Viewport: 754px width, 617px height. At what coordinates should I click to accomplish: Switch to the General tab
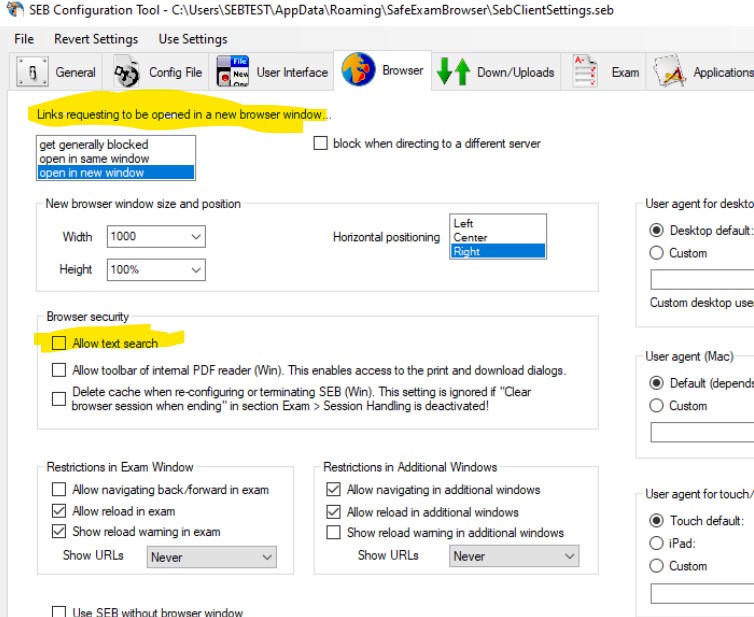click(56, 72)
